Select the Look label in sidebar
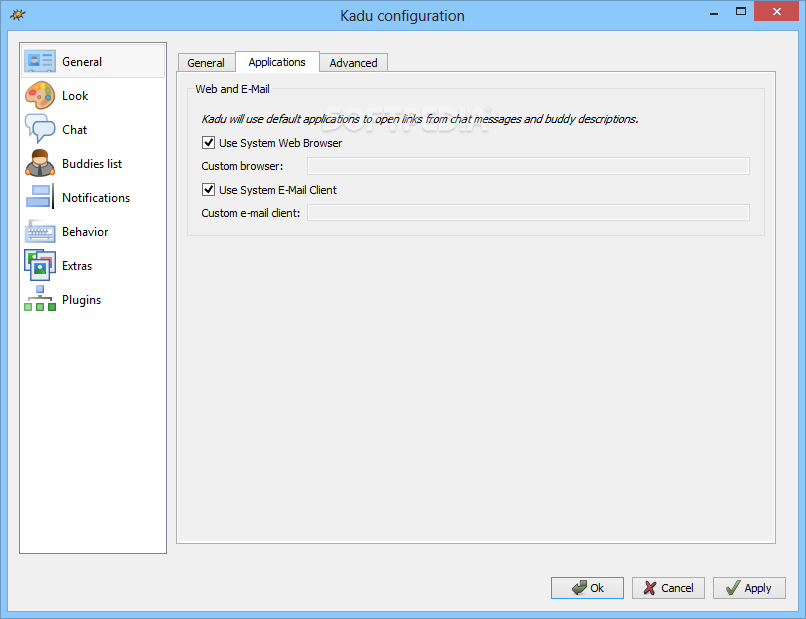 click(75, 96)
